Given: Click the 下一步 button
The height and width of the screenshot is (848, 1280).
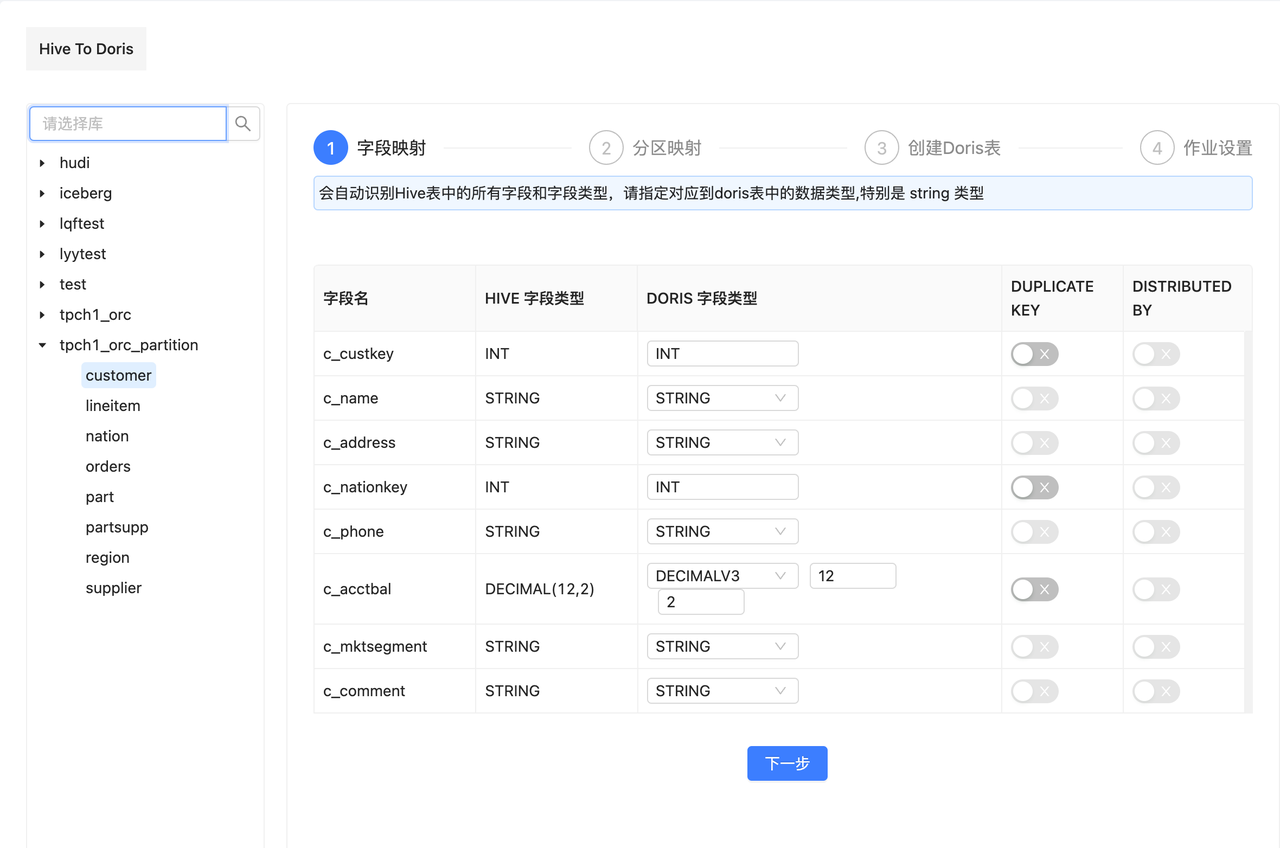Looking at the screenshot, I should pyautogui.click(x=787, y=763).
